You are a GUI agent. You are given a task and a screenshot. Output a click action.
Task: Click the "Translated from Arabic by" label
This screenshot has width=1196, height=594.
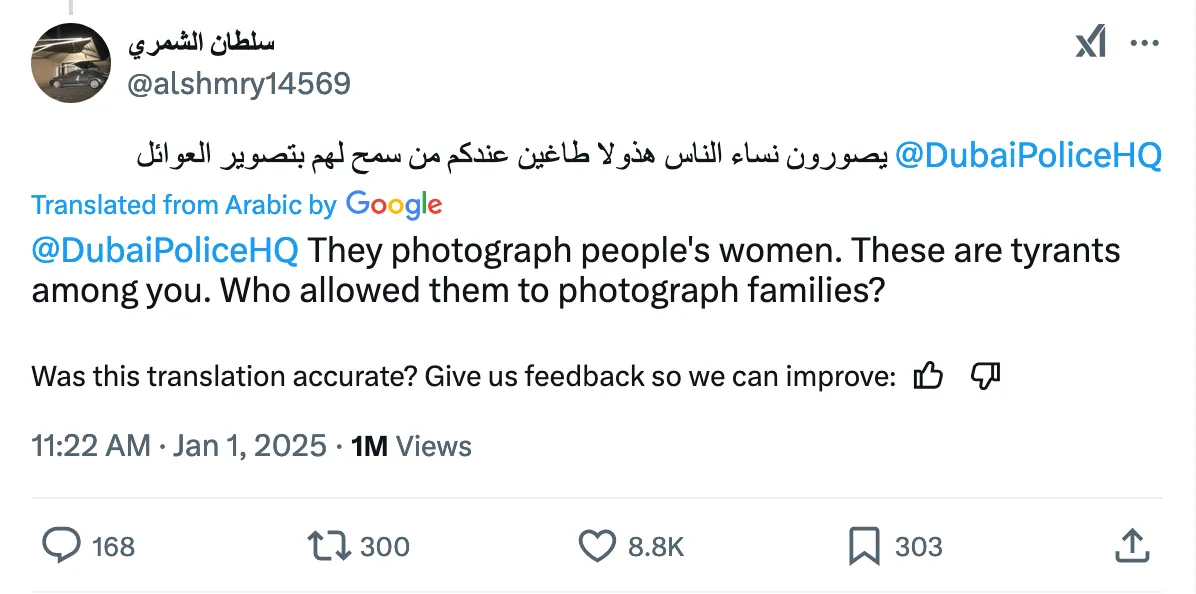(x=184, y=205)
